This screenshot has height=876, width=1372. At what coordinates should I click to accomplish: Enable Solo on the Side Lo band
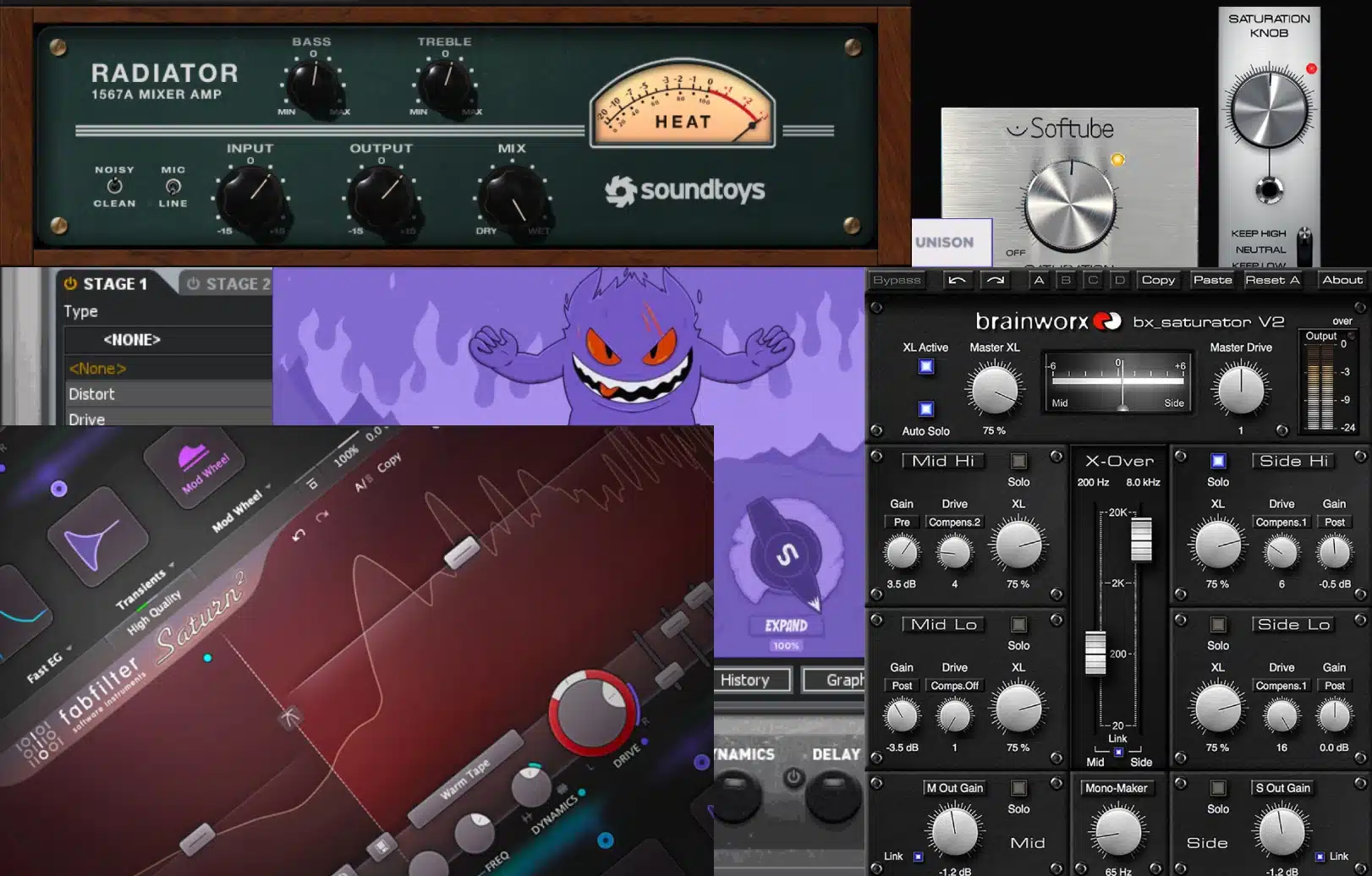point(1218,624)
